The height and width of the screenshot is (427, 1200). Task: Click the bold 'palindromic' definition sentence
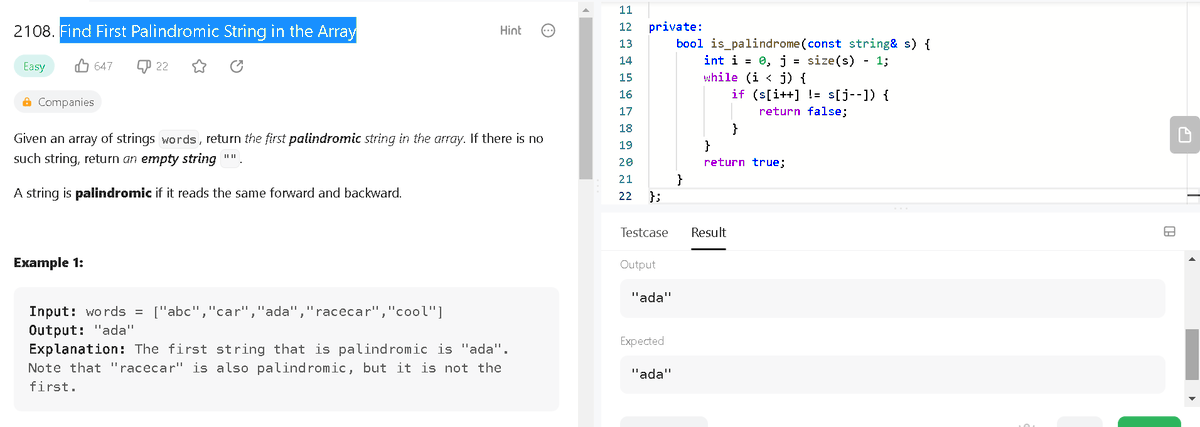point(207,192)
